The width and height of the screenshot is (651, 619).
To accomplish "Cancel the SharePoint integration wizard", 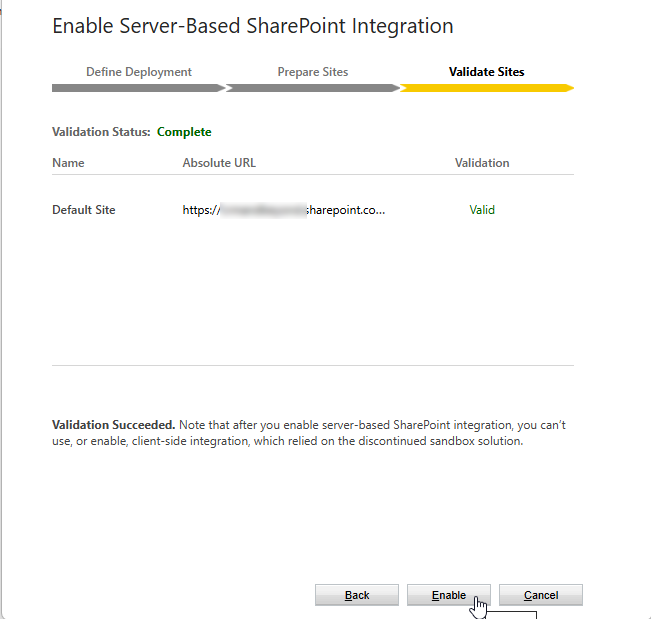I will (541, 595).
